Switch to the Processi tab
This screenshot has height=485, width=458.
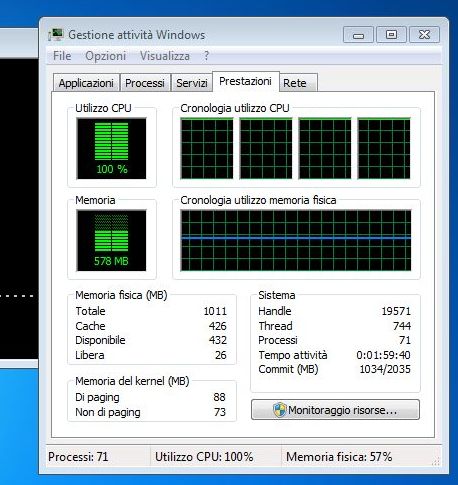[145, 83]
